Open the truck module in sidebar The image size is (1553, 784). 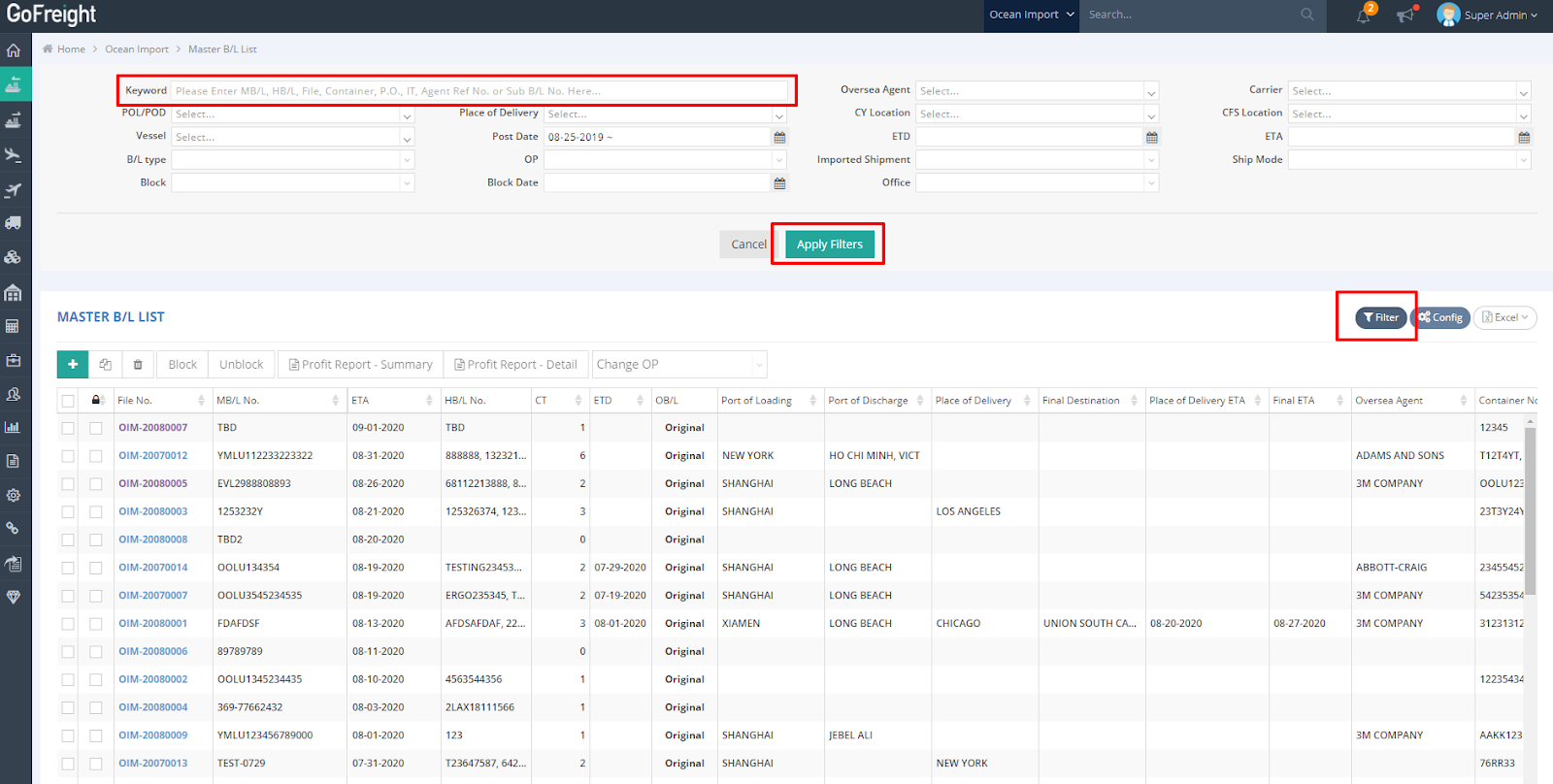click(x=14, y=223)
